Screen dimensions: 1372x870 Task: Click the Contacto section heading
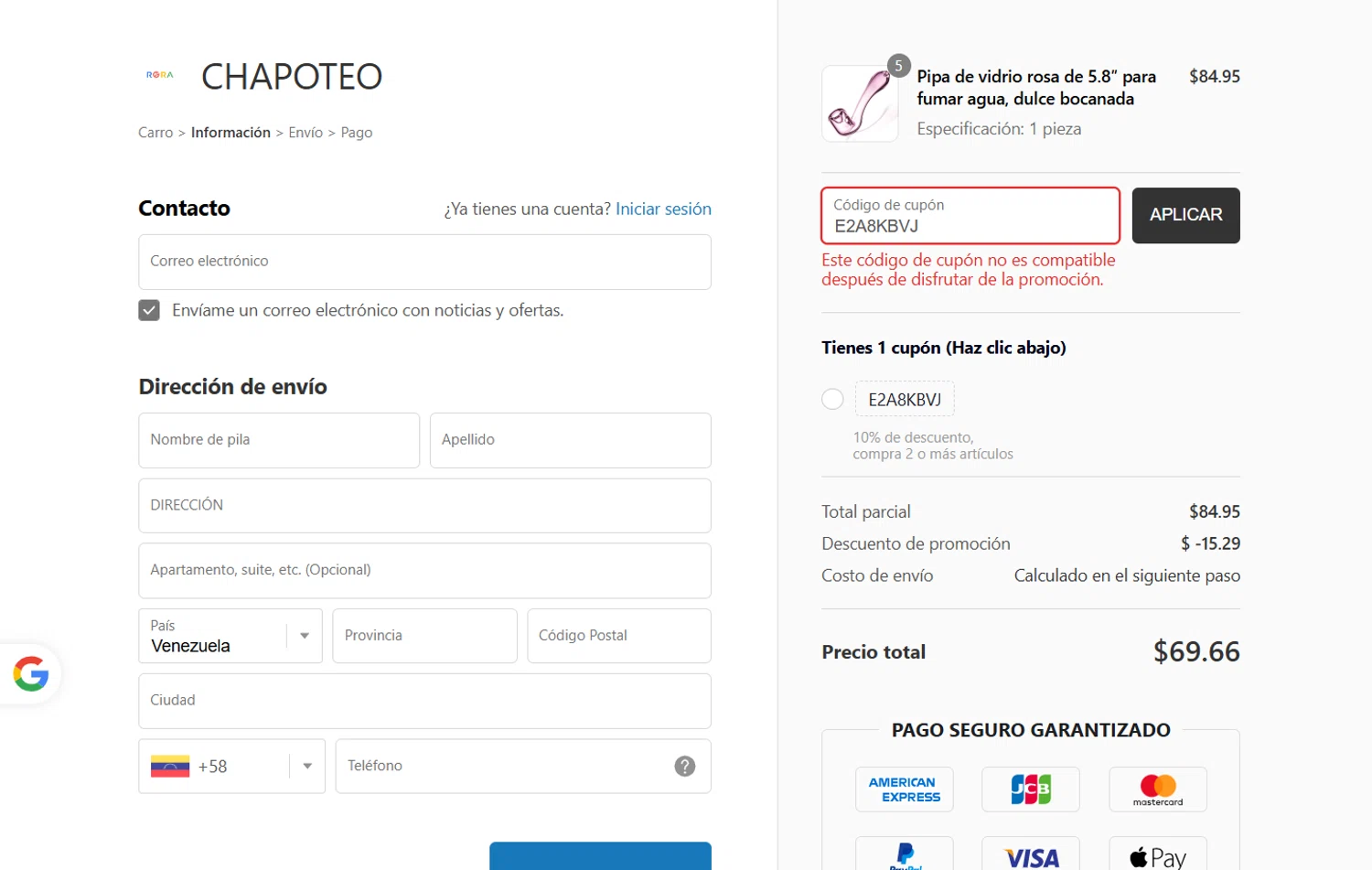pos(184,209)
